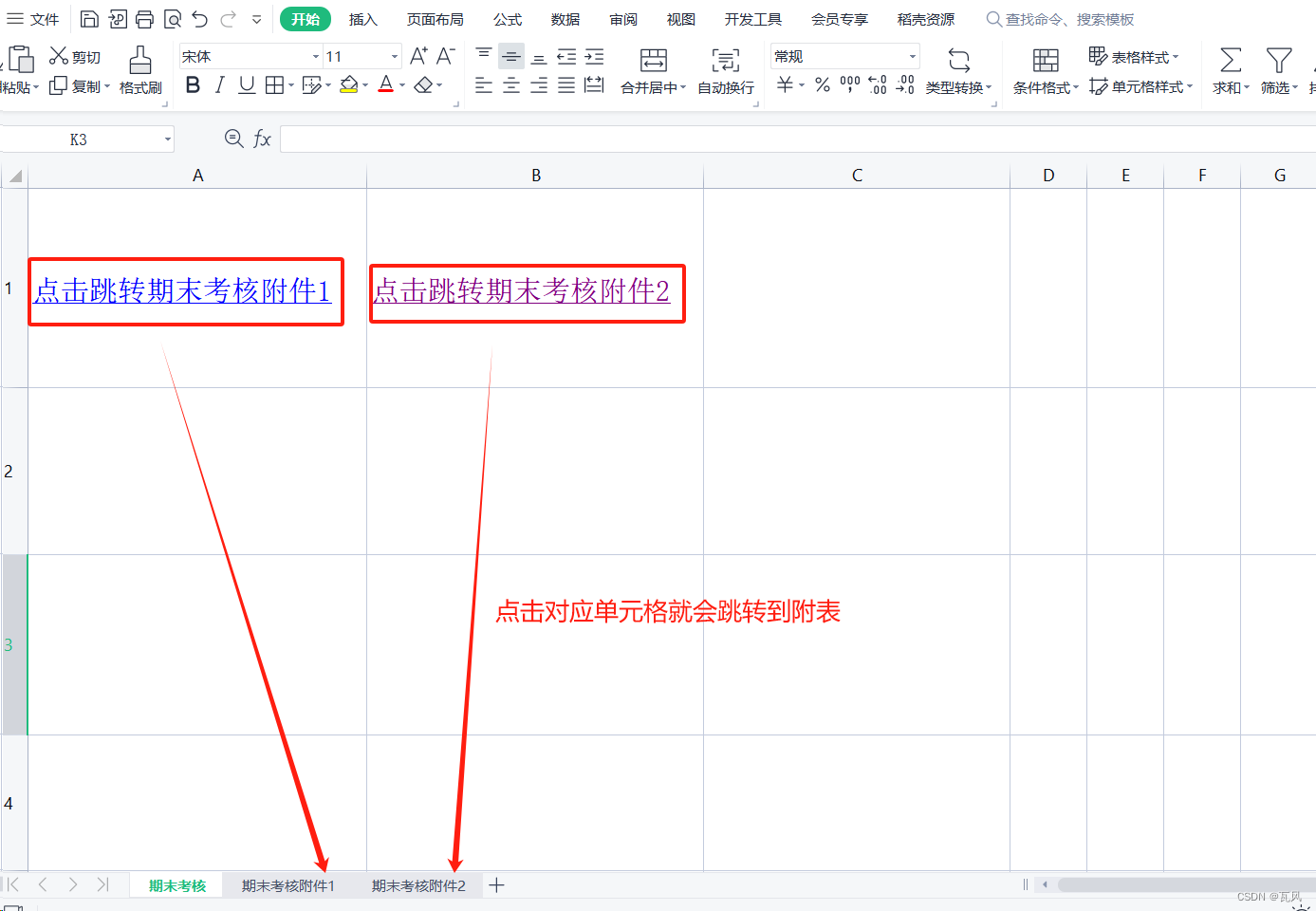Image resolution: width=1316 pixels, height=911 pixels.
Task: Toggle underline formatting with the U button
Action: click(x=247, y=85)
